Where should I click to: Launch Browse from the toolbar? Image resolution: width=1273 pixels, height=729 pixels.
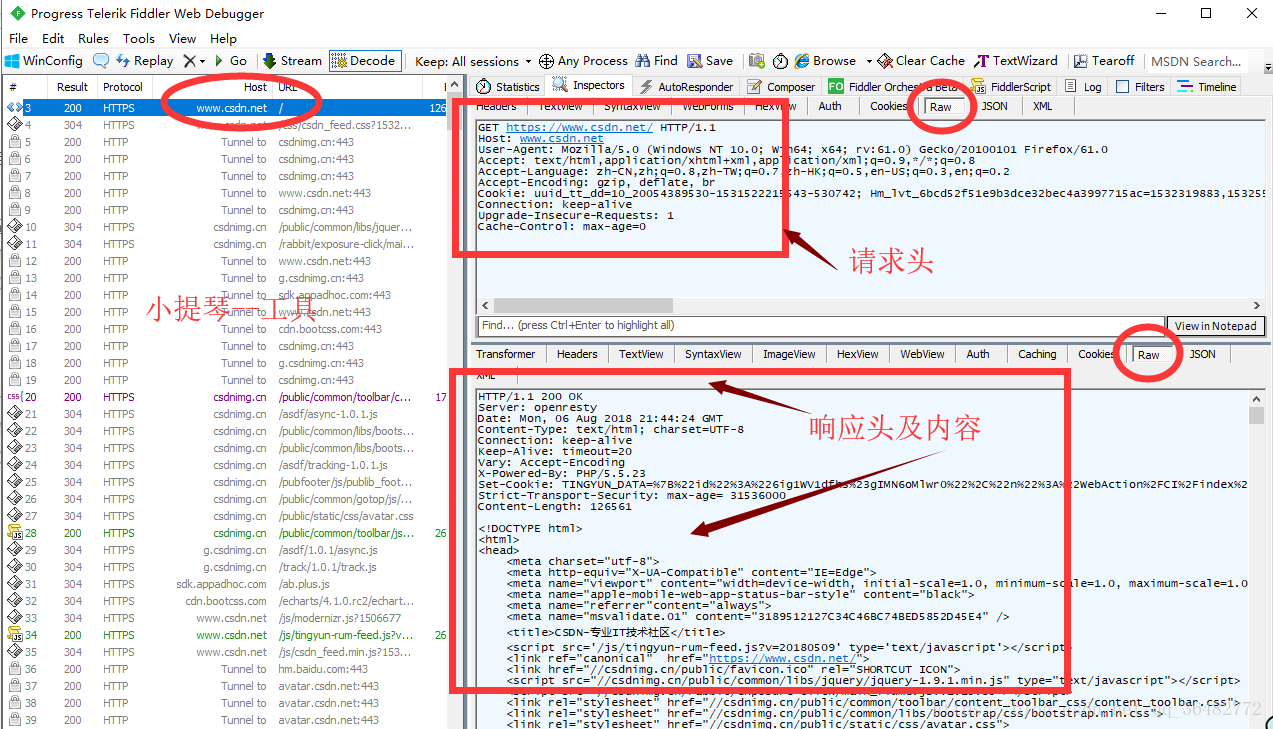[826, 61]
